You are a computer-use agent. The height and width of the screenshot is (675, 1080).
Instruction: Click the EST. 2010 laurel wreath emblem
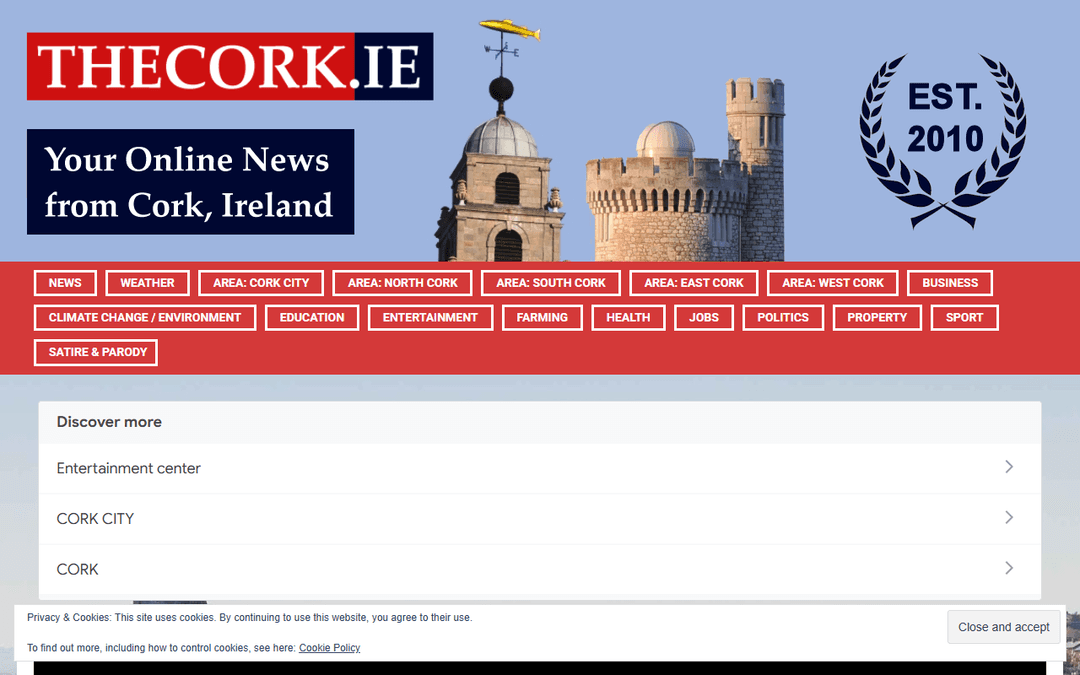[943, 141]
